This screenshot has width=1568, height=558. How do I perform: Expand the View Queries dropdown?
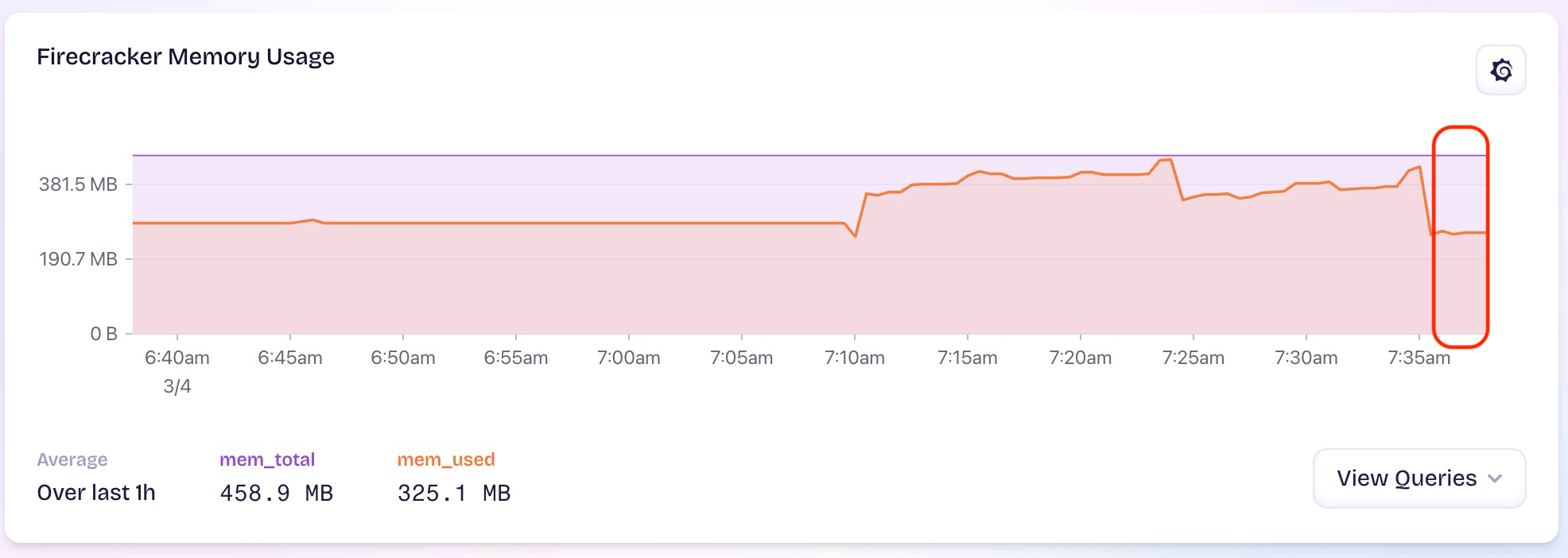(x=1406, y=479)
